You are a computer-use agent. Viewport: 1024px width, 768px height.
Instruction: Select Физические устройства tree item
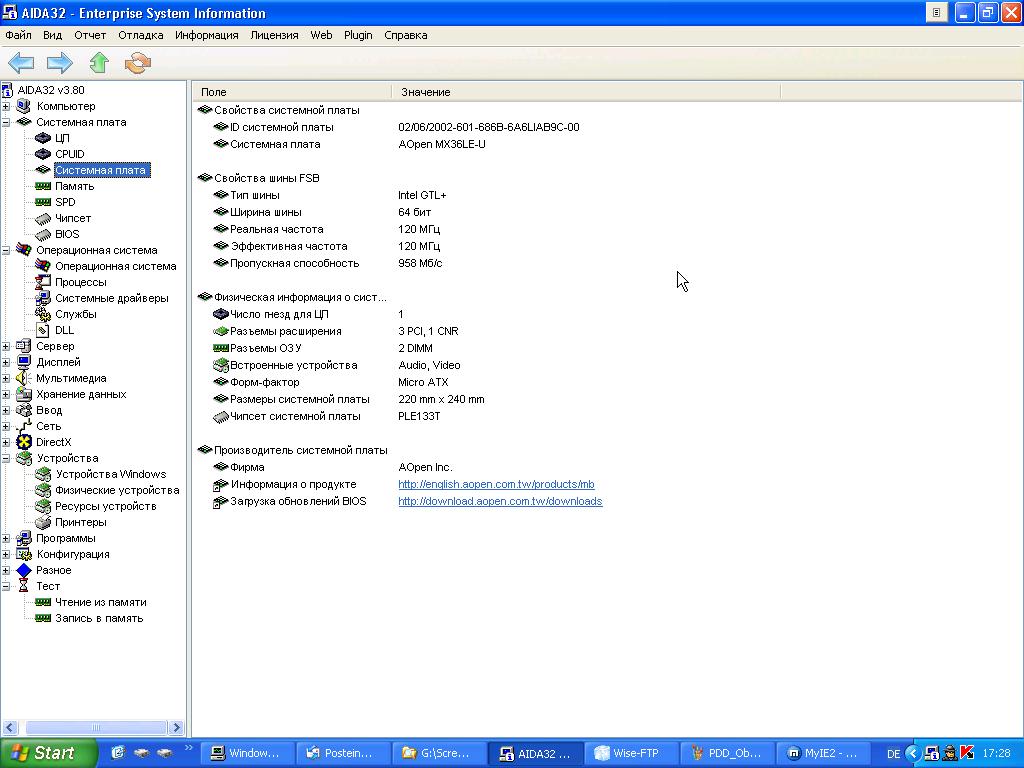pyautogui.click(x=117, y=490)
